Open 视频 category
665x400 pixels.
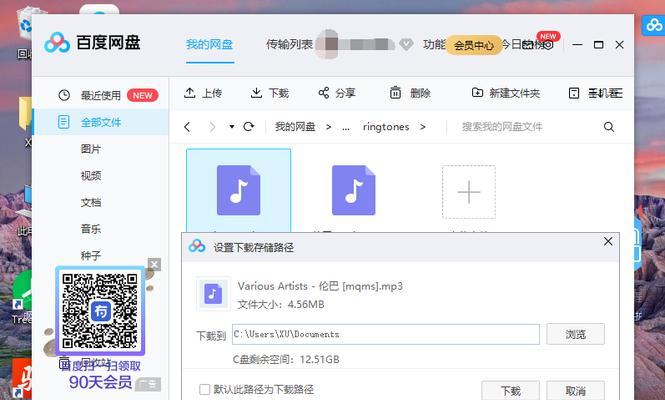[91, 176]
